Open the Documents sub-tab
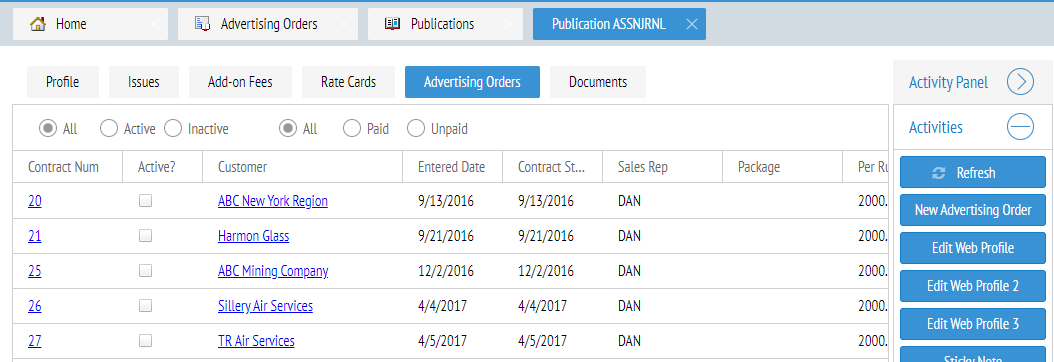 598,82
